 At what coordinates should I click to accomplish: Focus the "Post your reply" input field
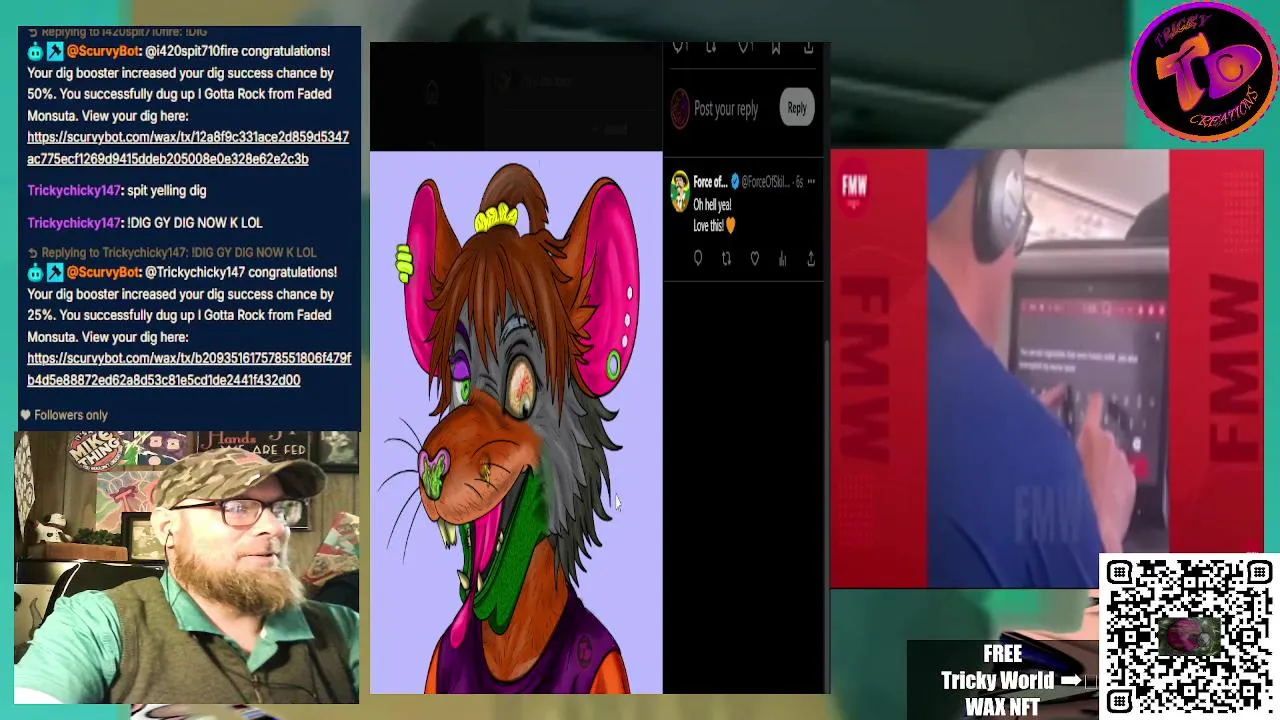tap(726, 109)
